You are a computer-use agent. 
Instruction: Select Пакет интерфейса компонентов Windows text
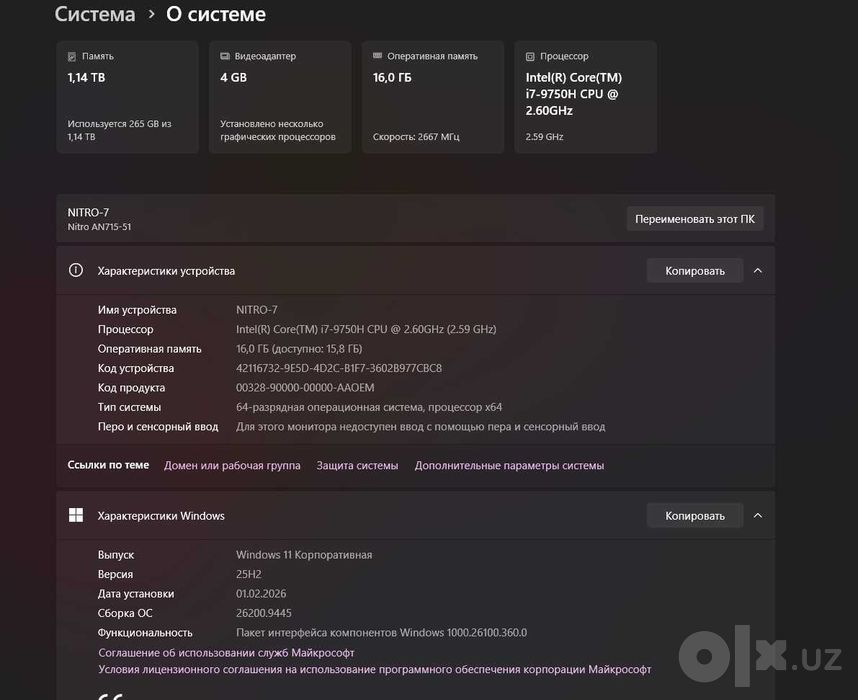pyautogui.click(x=381, y=633)
